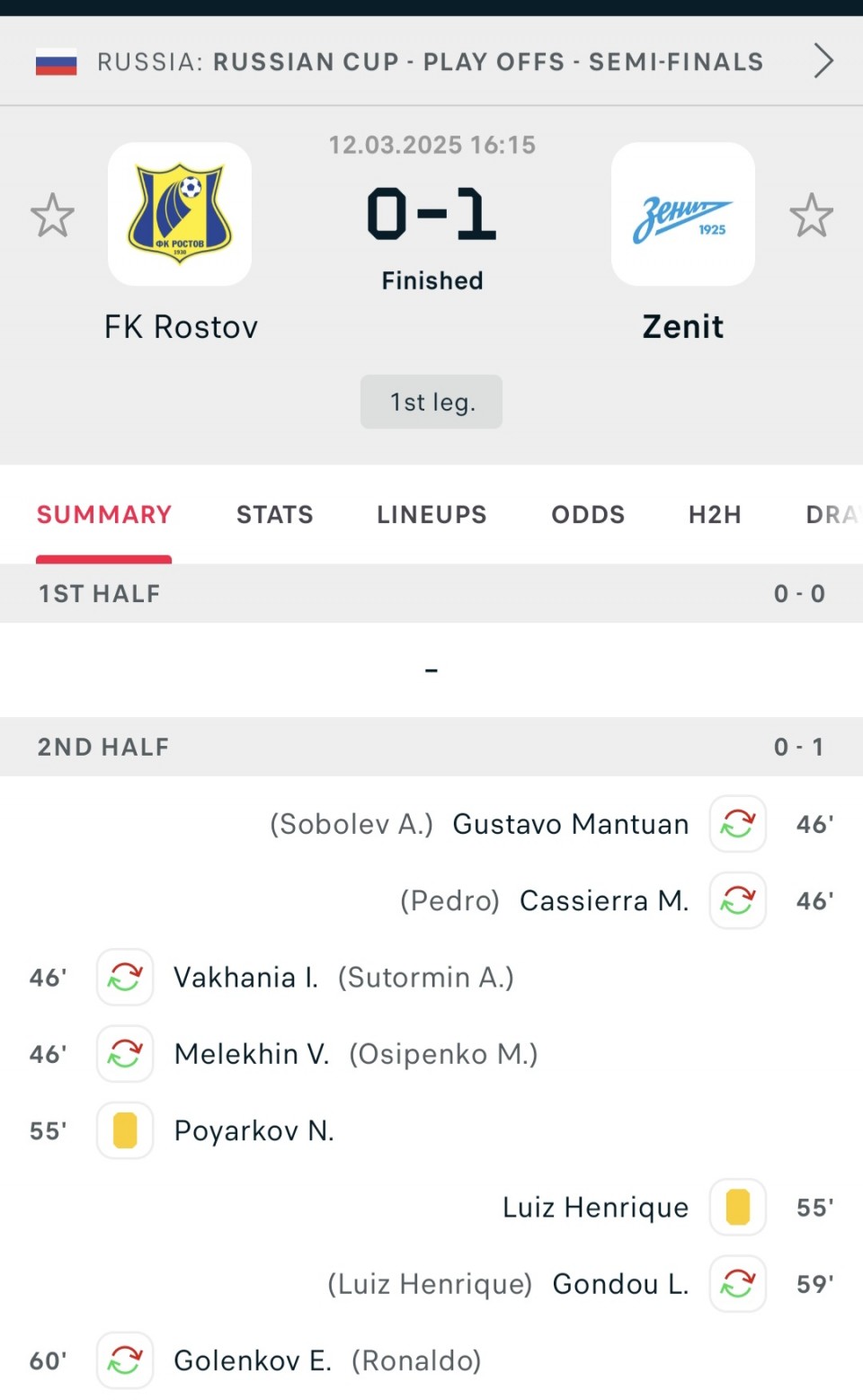
Task: Tap substitution icon beside Golenkov E.
Action: [x=125, y=1360]
